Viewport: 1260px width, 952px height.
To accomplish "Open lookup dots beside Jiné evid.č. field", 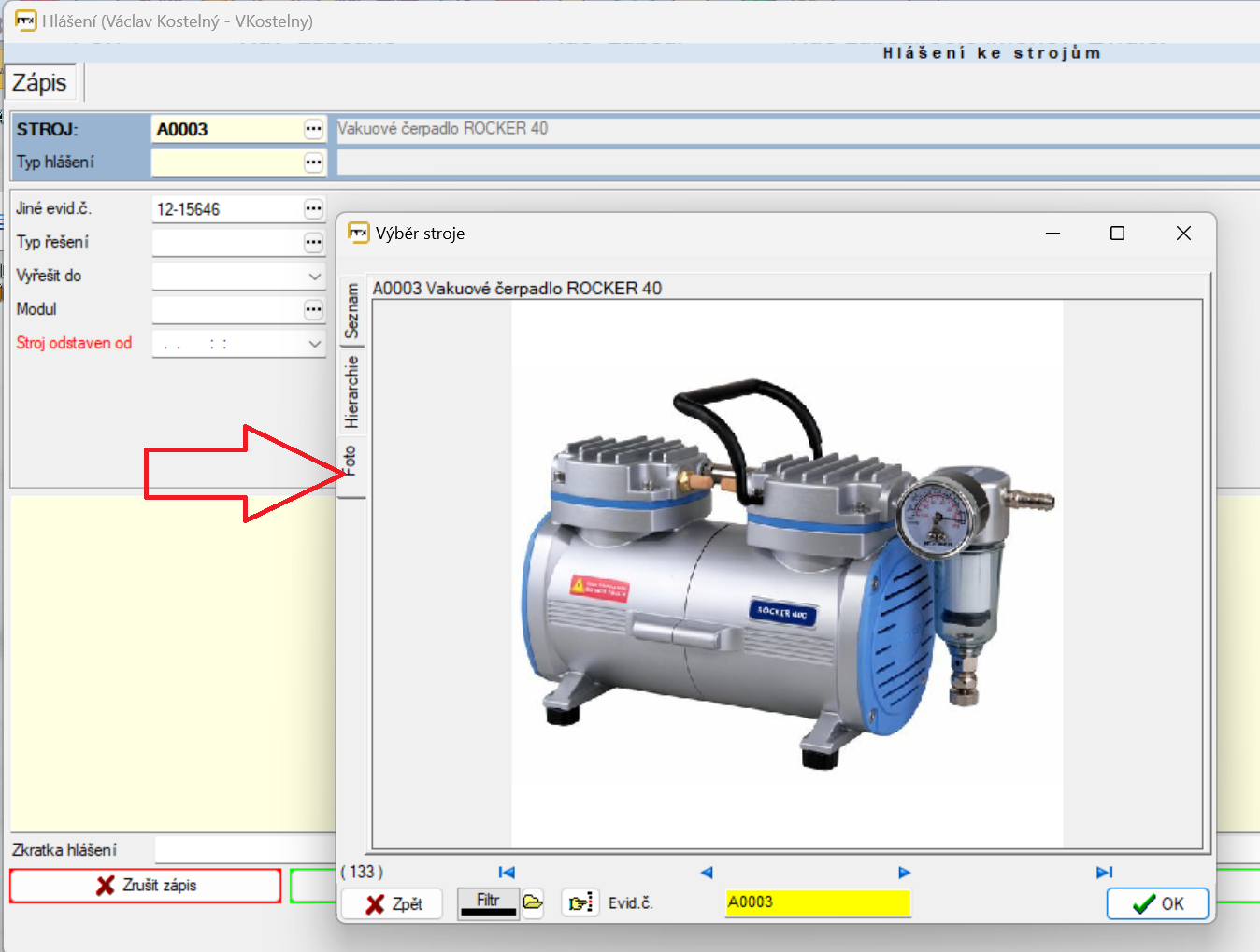I will (x=313, y=209).
